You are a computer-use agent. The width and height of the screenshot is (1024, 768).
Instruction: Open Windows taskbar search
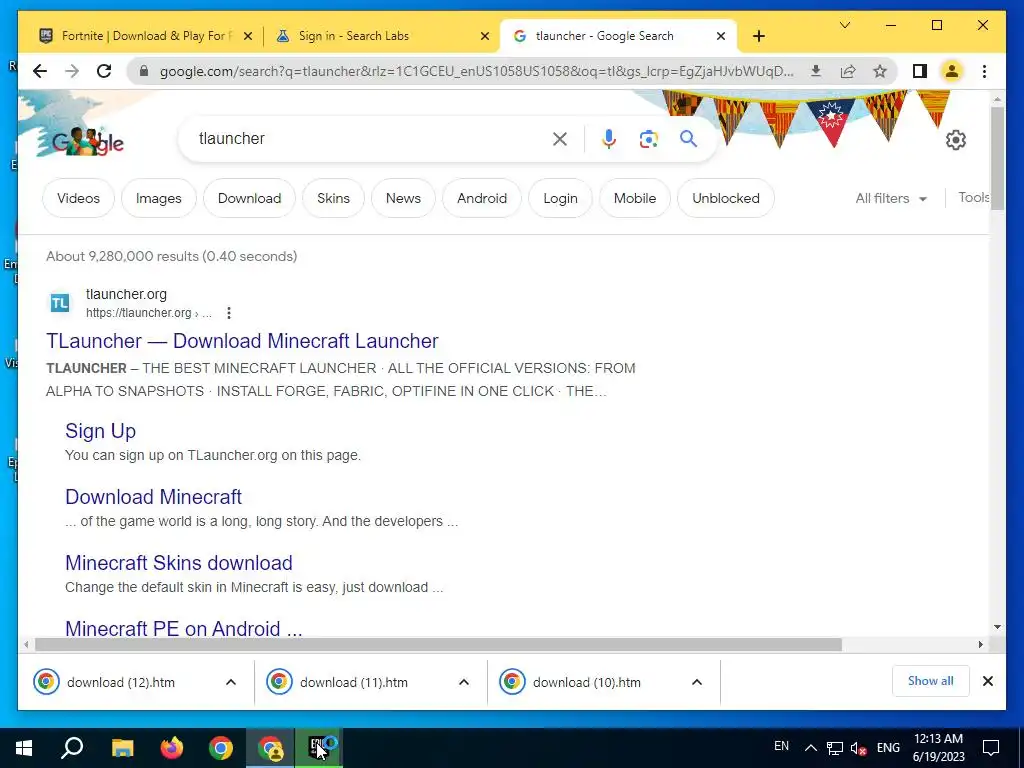coord(72,748)
